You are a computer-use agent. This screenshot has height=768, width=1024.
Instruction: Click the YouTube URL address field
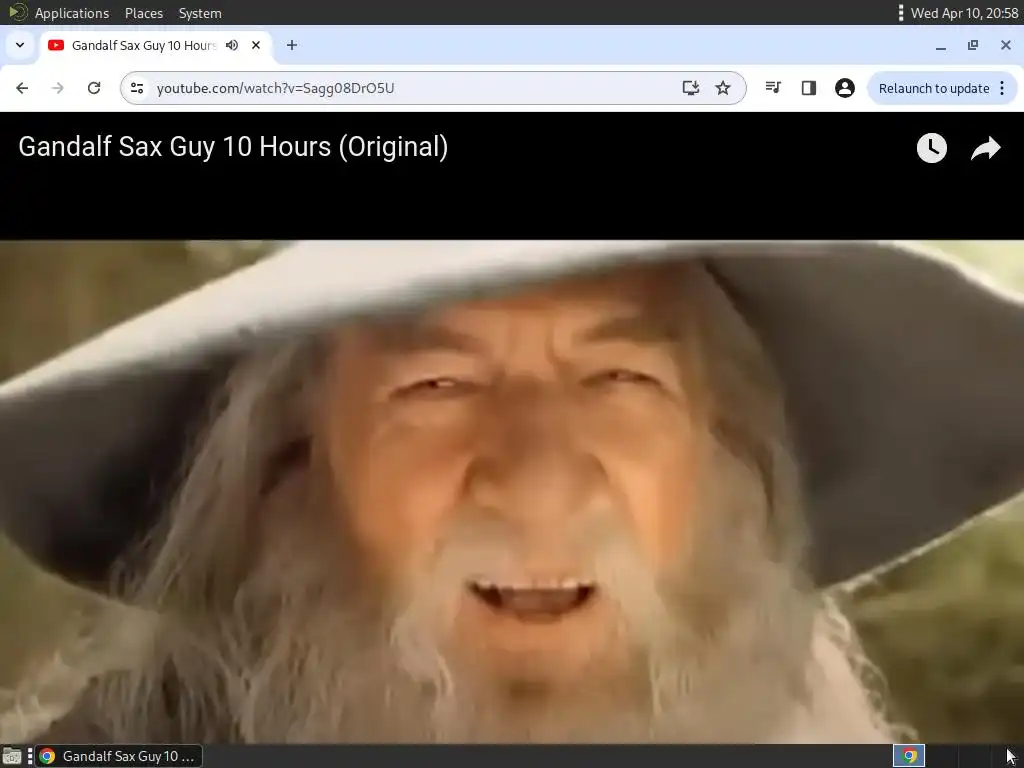[276, 88]
